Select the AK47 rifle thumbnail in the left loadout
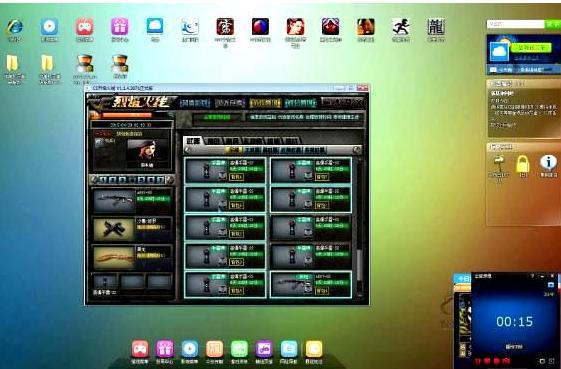Image resolution: width=561 pixels, height=369 pixels. pos(113,200)
